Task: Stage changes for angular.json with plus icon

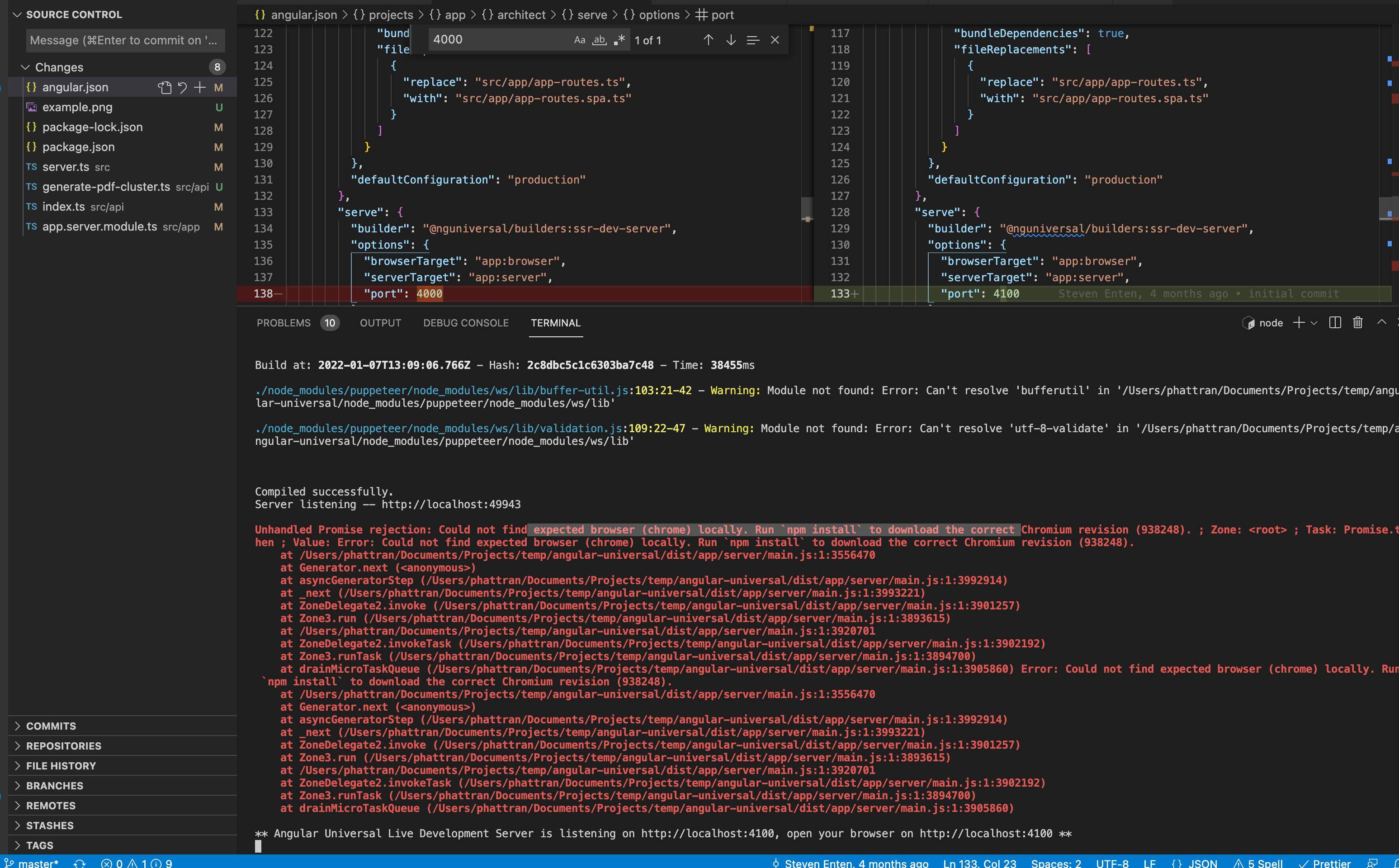Action: [200, 87]
